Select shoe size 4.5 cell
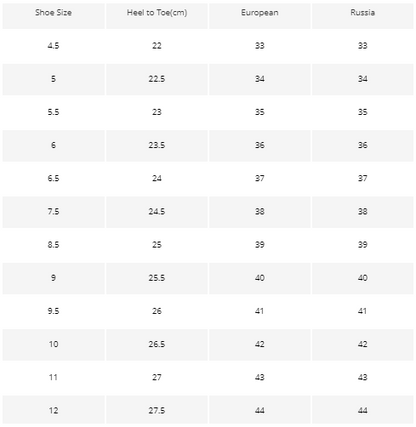The height and width of the screenshot is (427, 416). (53, 46)
